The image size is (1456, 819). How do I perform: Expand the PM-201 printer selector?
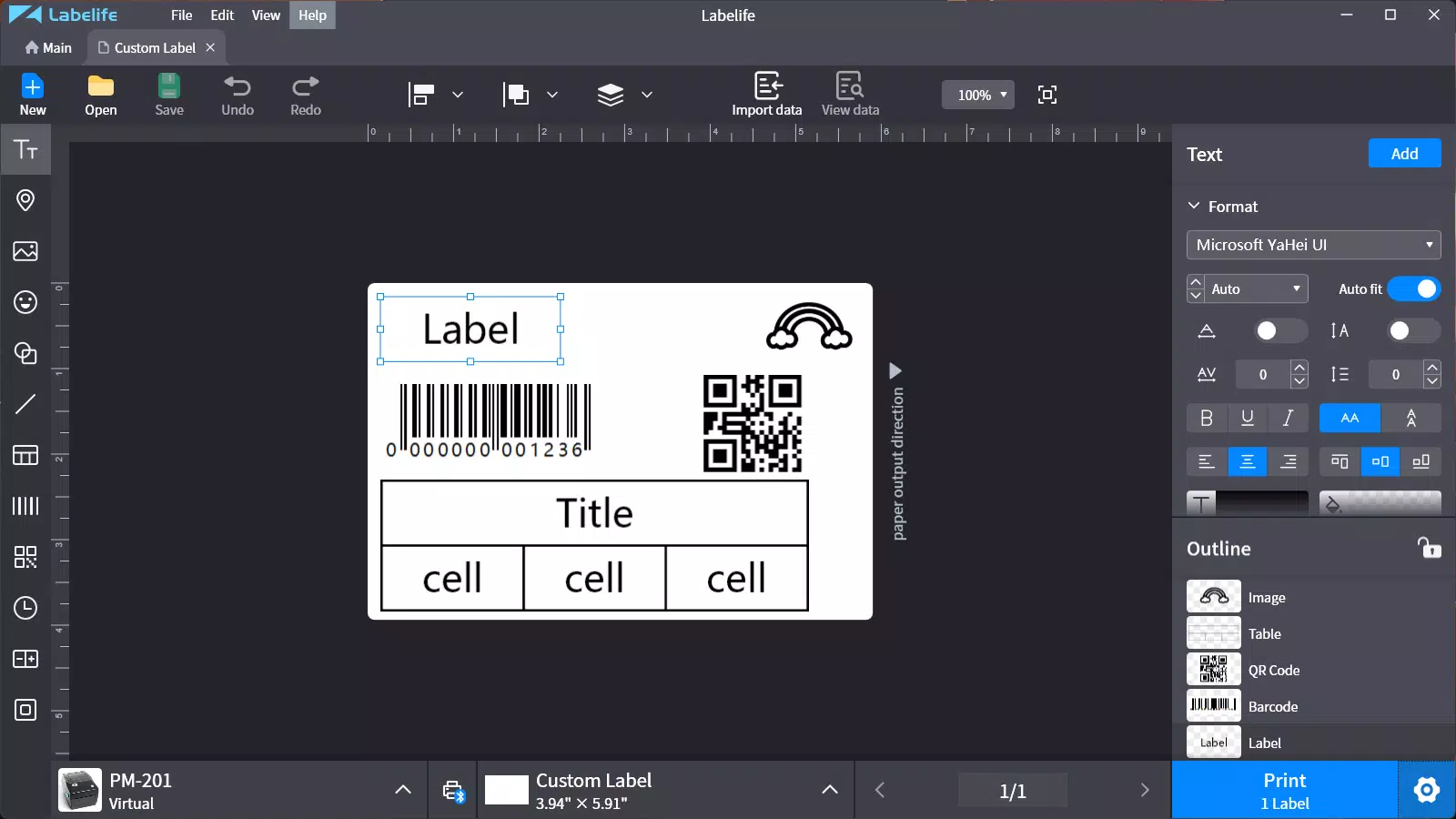(x=403, y=790)
